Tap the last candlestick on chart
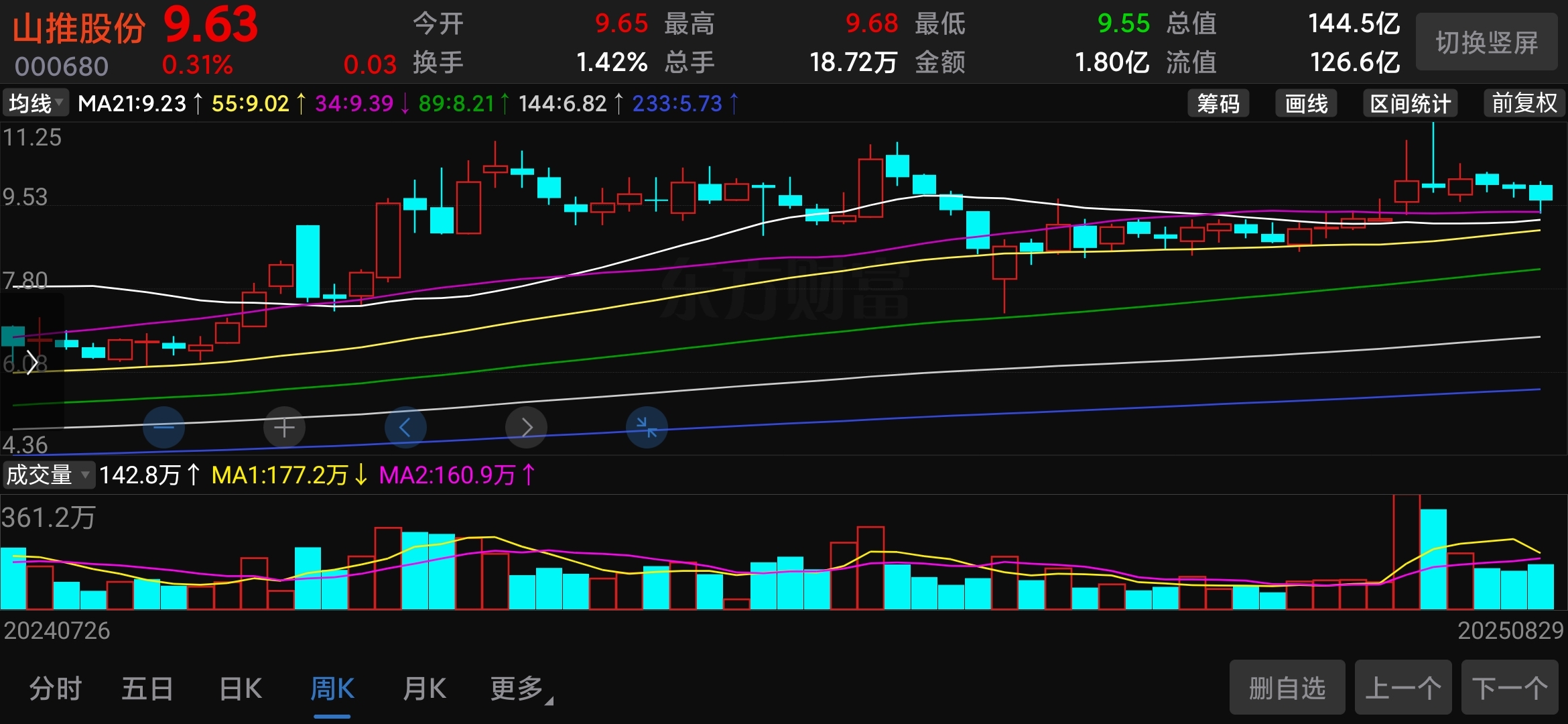 click(x=1541, y=194)
